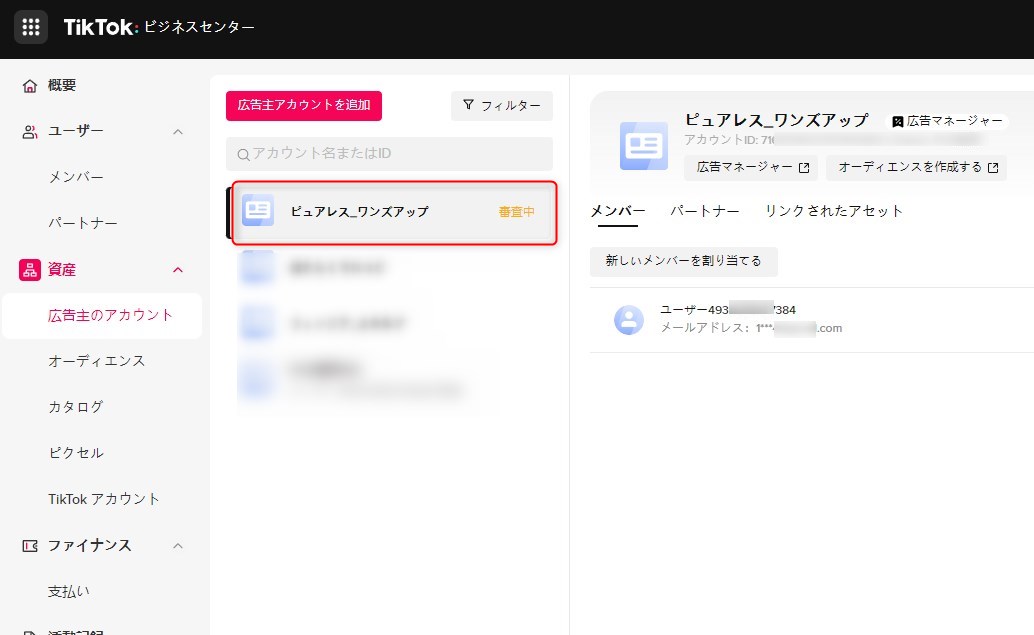Click the ファイナンス wallet icon
This screenshot has width=1034, height=635.
click(30, 545)
